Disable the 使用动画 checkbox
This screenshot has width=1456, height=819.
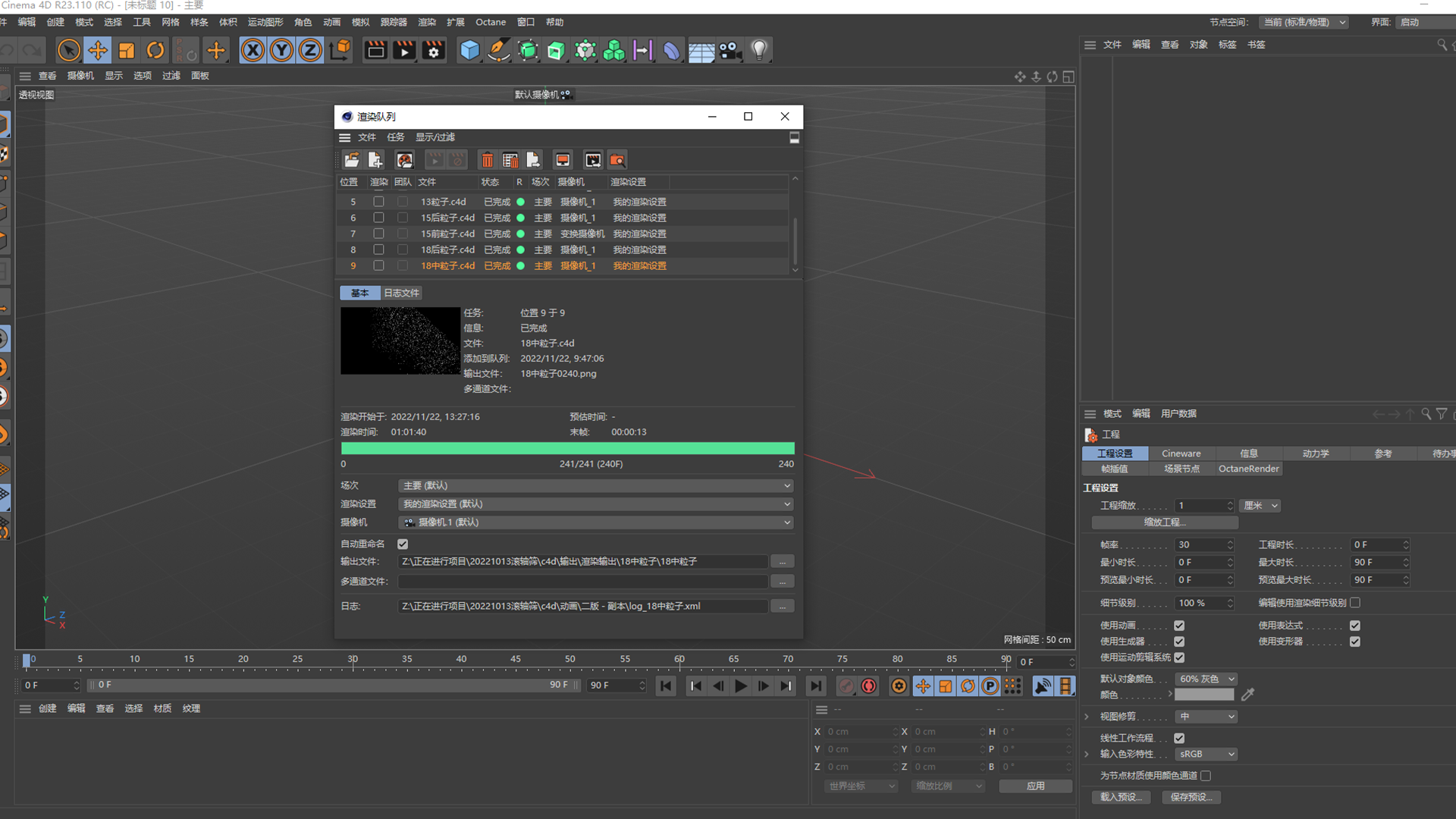click(1179, 626)
